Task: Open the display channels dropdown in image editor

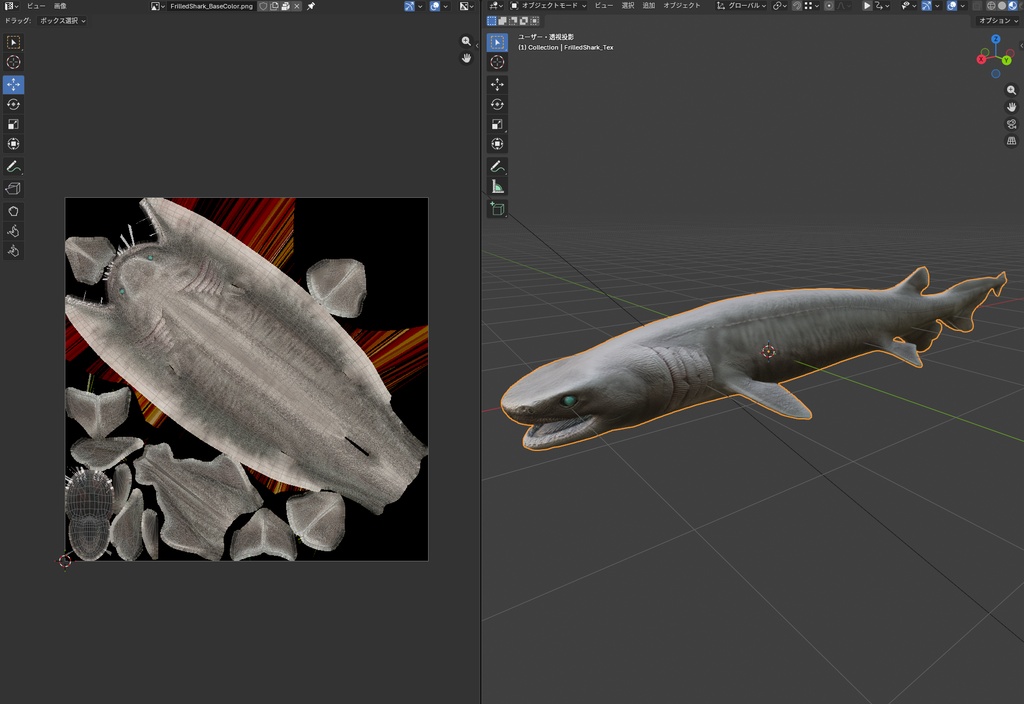Action: pyautogui.click(x=466, y=6)
